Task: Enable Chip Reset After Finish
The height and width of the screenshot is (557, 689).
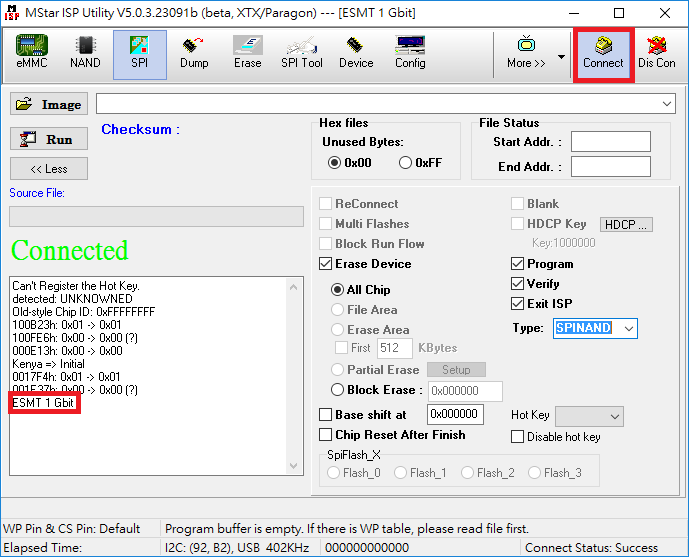Action: pyautogui.click(x=326, y=434)
